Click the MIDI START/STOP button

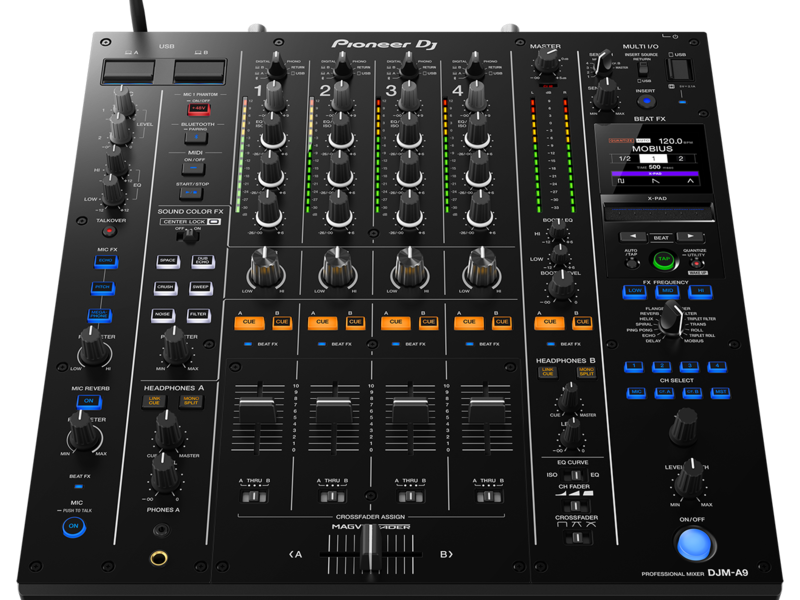[x=191, y=193]
